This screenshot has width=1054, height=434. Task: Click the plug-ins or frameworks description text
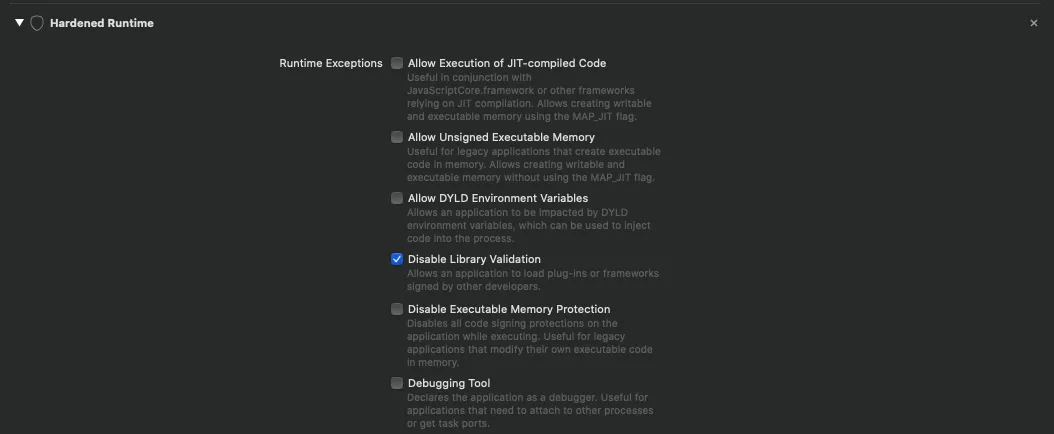532,280
